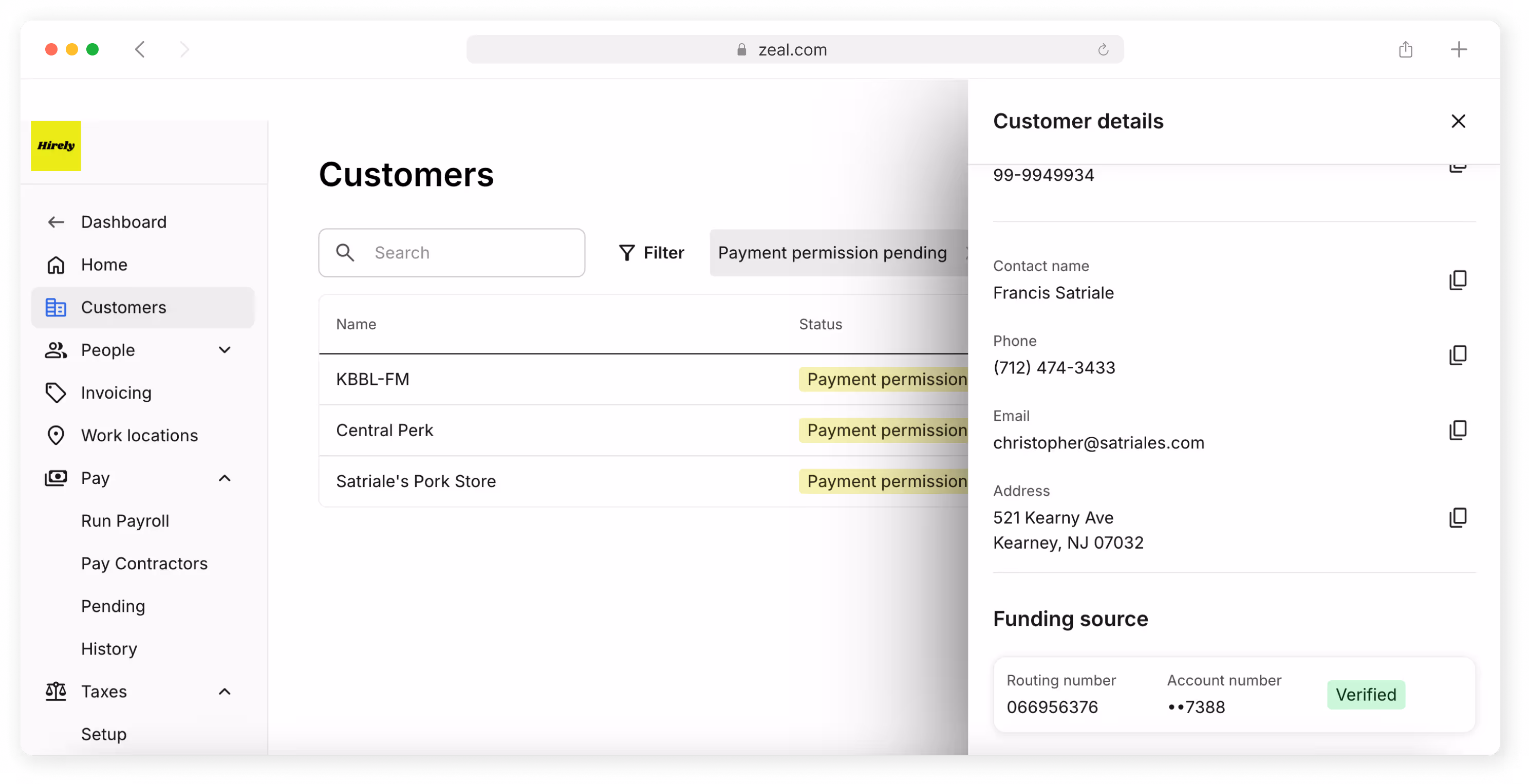Click the Payment permission pending filter chip
Viewport: 1529px width, 784px height.
pyautogui.click(x=832, y=253)
